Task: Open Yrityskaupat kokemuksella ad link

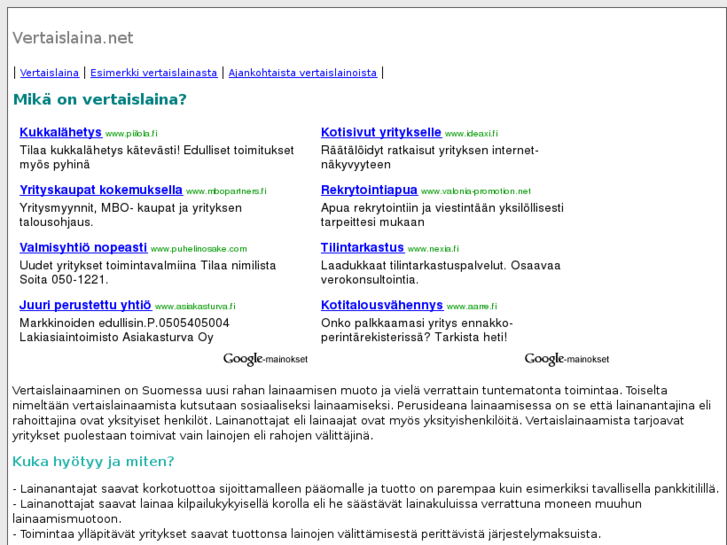Action: [101, 190]
